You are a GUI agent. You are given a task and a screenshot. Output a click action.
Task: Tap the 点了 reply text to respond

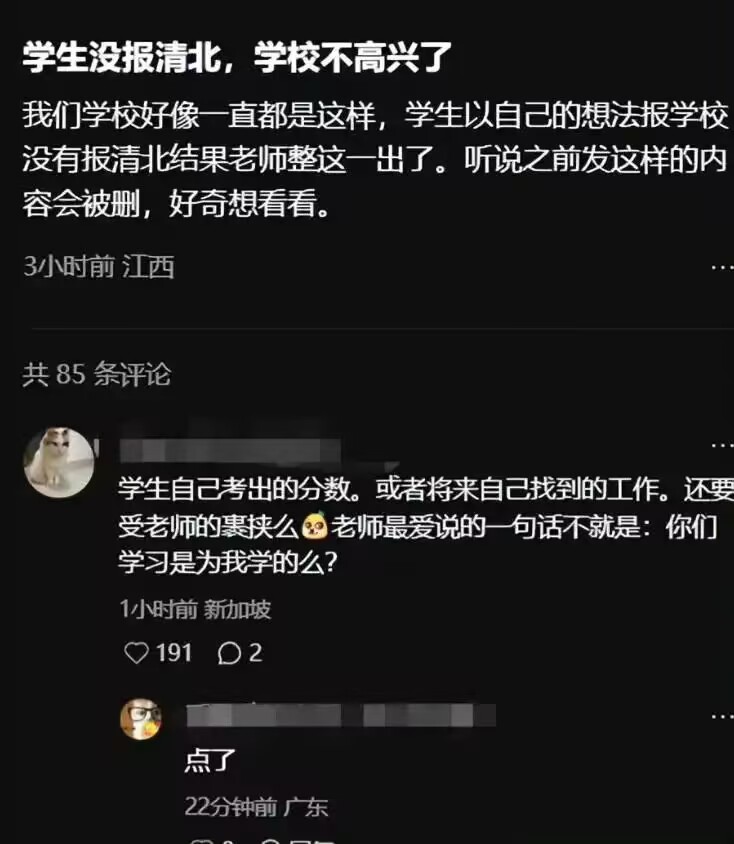click(x=210, y=761)
